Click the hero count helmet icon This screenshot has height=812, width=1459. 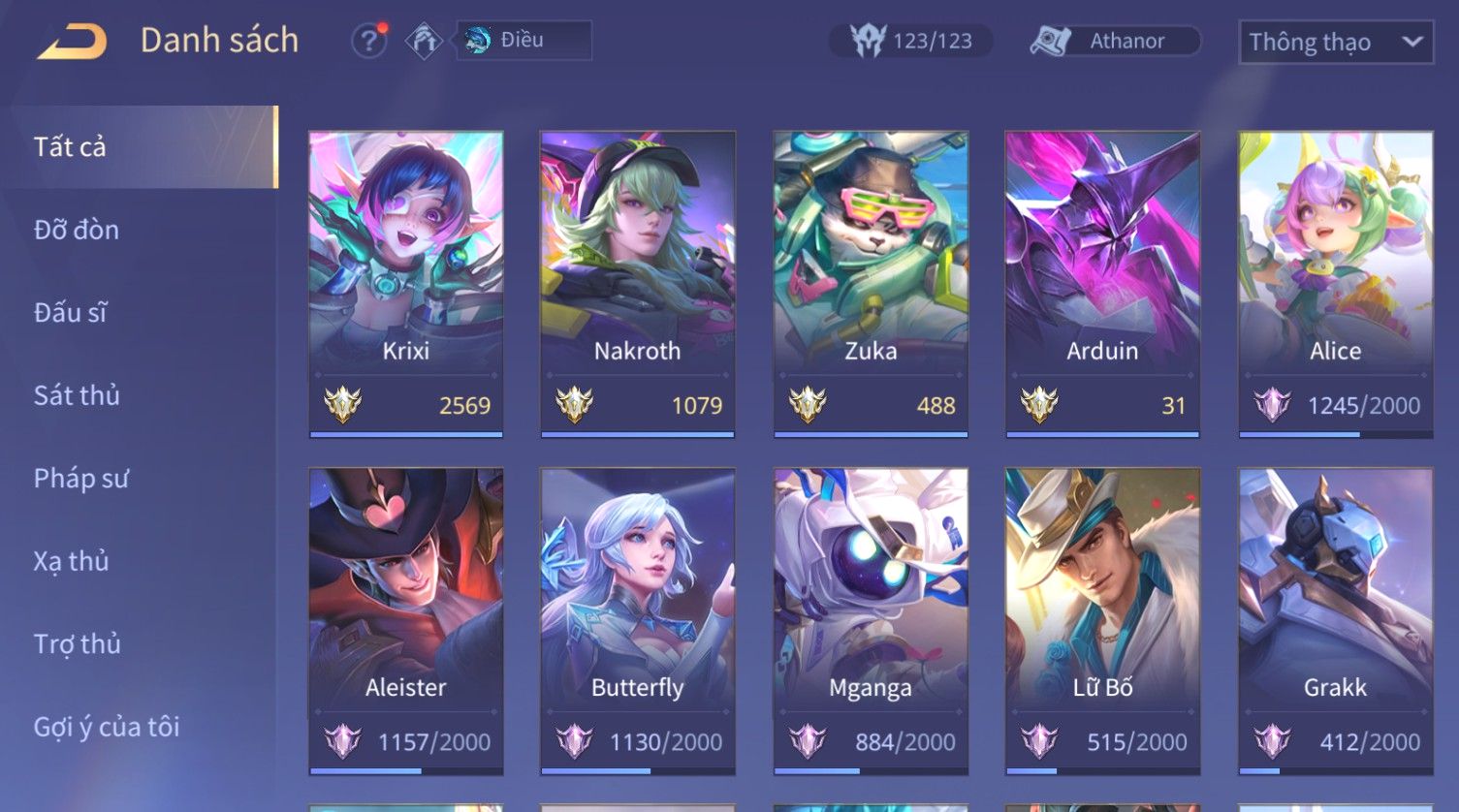868,41
